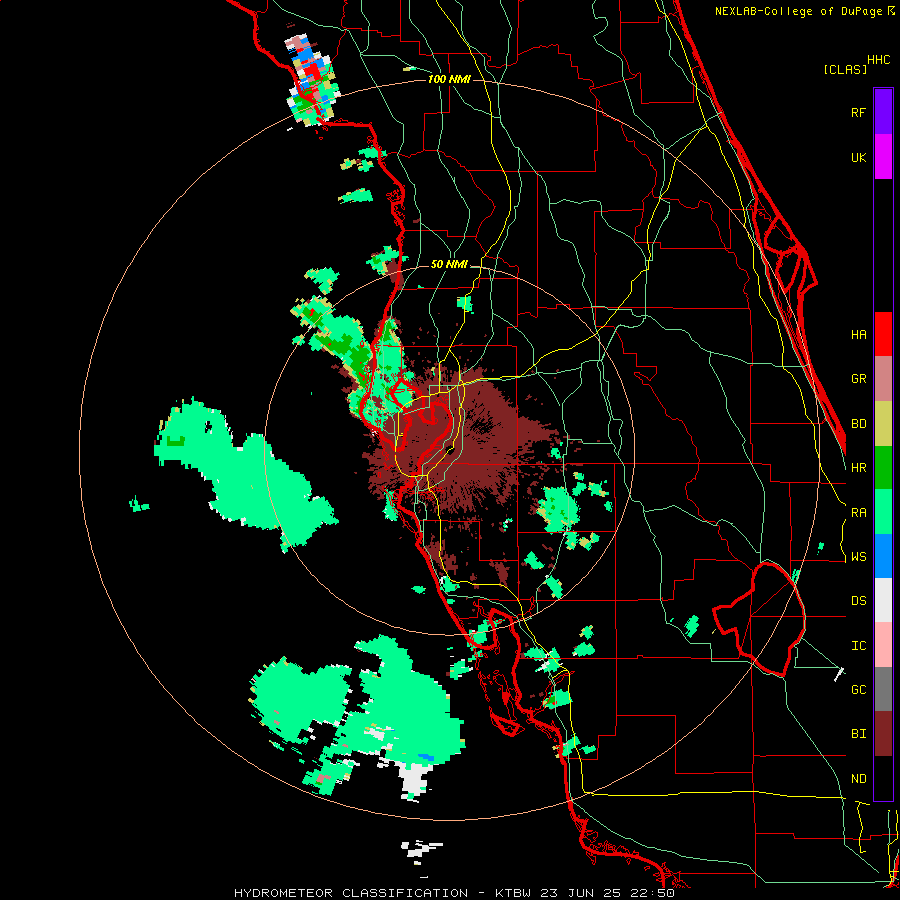Click the BD legend label
The height and width of the screenshot is (900, 900).
(859, 424)
